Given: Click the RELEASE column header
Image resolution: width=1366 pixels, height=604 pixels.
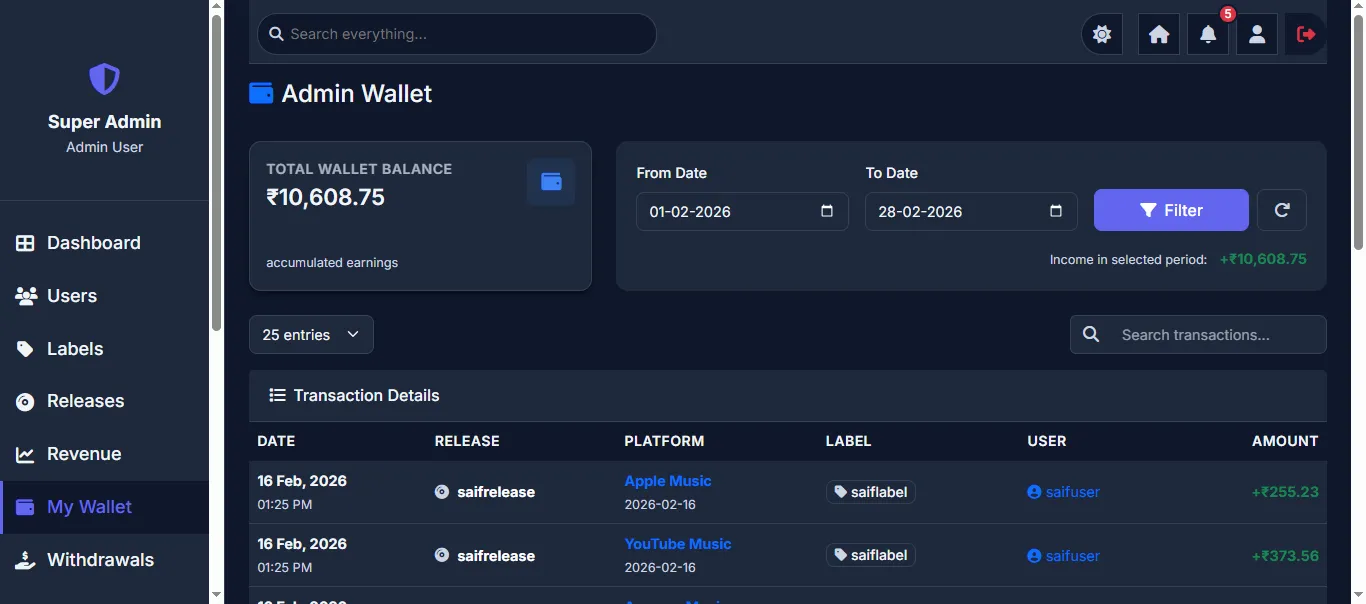Looking at the screenshot, I should (467, 441).
